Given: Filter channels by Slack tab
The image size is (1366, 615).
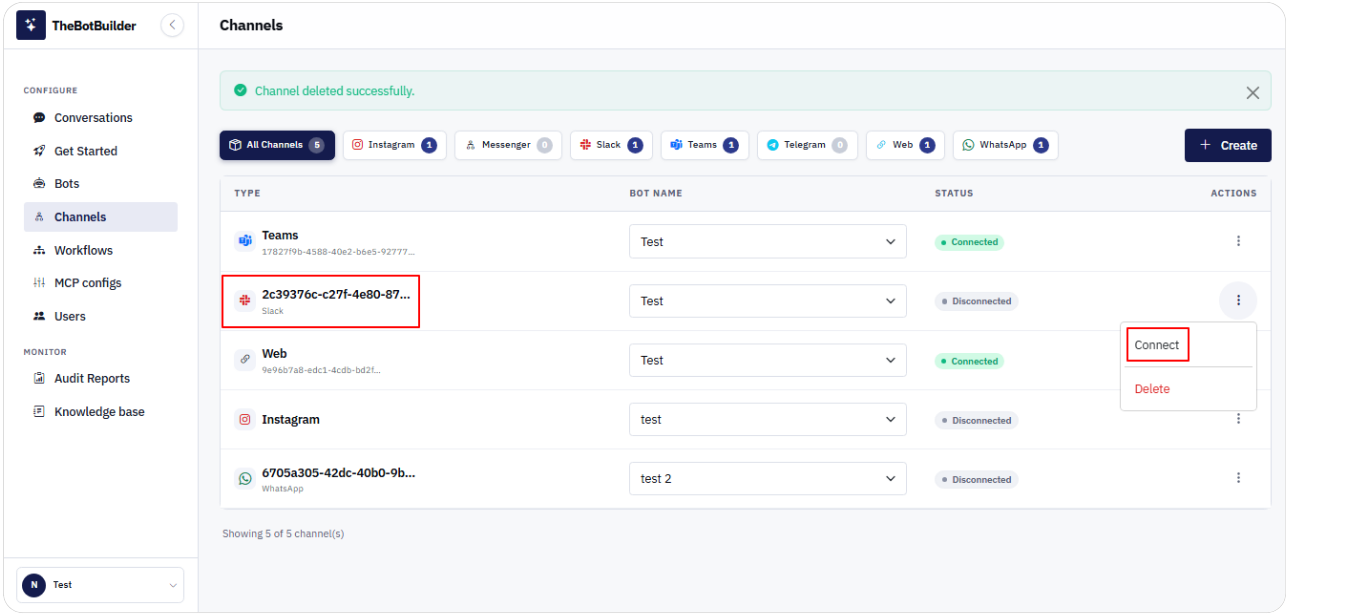Looking at the screenshot, I should (611, 145).
